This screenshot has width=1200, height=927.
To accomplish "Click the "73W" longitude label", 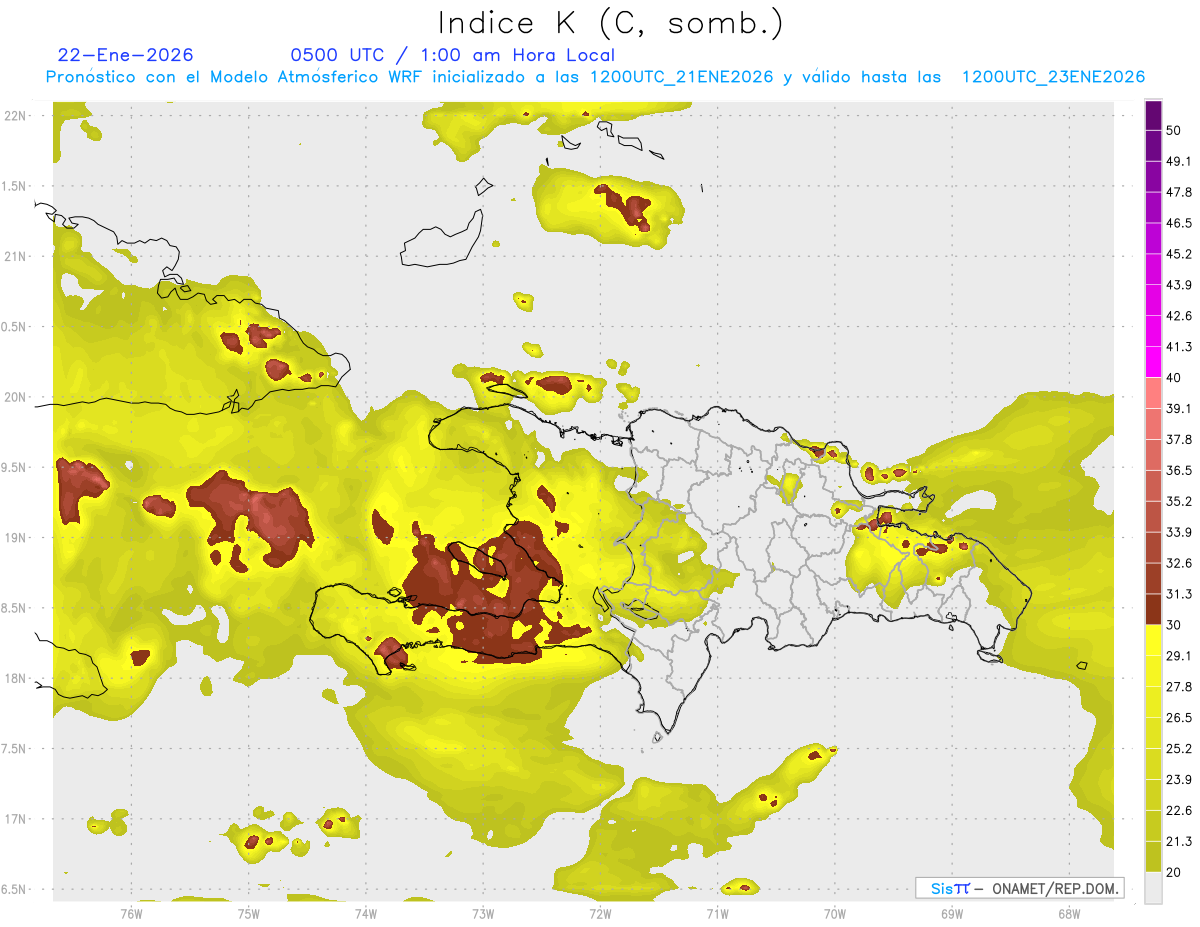I will (483, 914).
